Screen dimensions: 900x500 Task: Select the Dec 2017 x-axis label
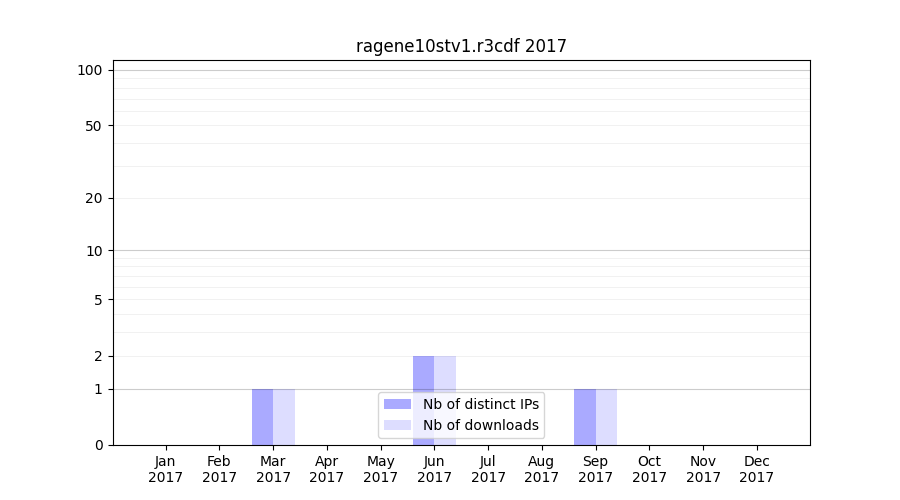pos(756,469)
